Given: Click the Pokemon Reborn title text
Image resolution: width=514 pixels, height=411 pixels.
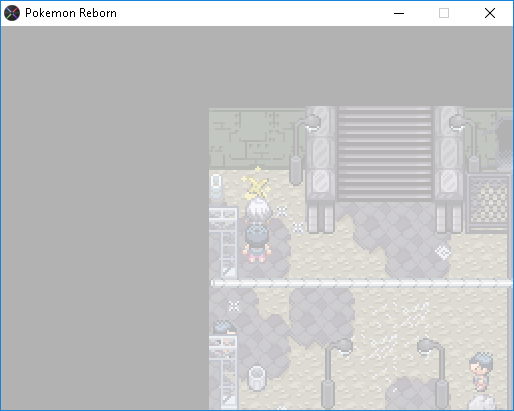Looking at the screenshot, I should tap(71, 13).
